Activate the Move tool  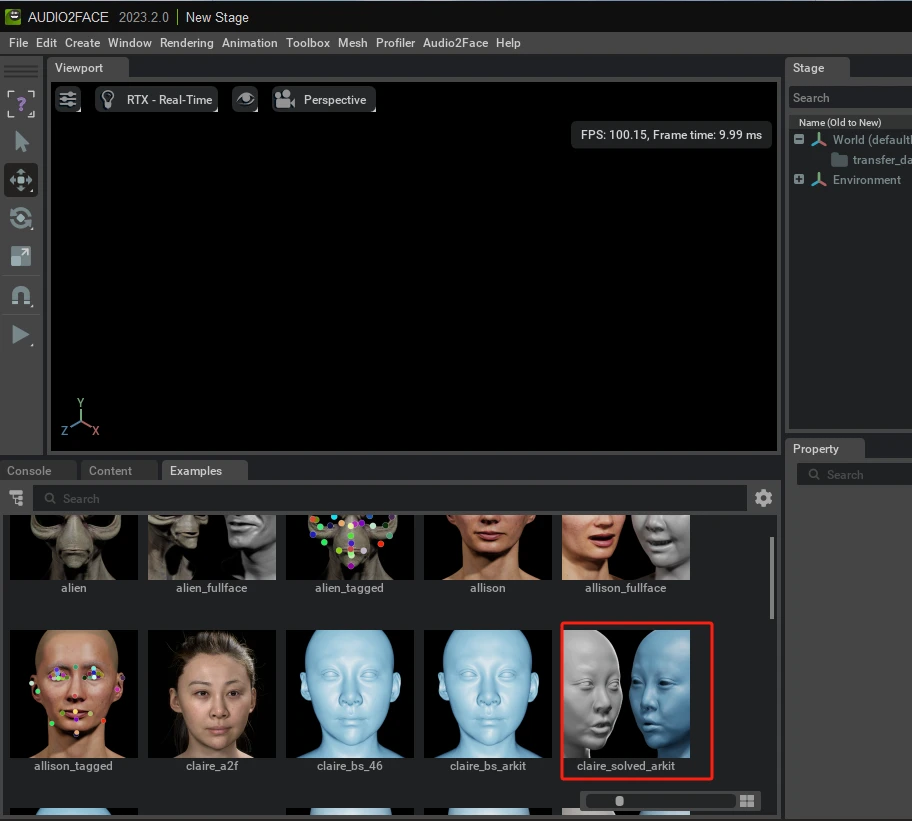(x=21, y=181)
